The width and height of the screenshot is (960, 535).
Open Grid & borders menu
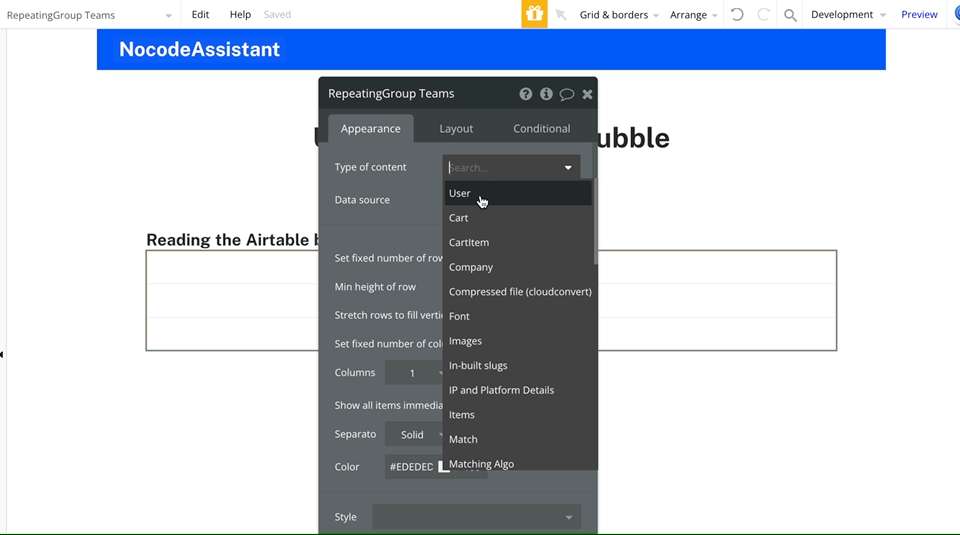(618, 15)
